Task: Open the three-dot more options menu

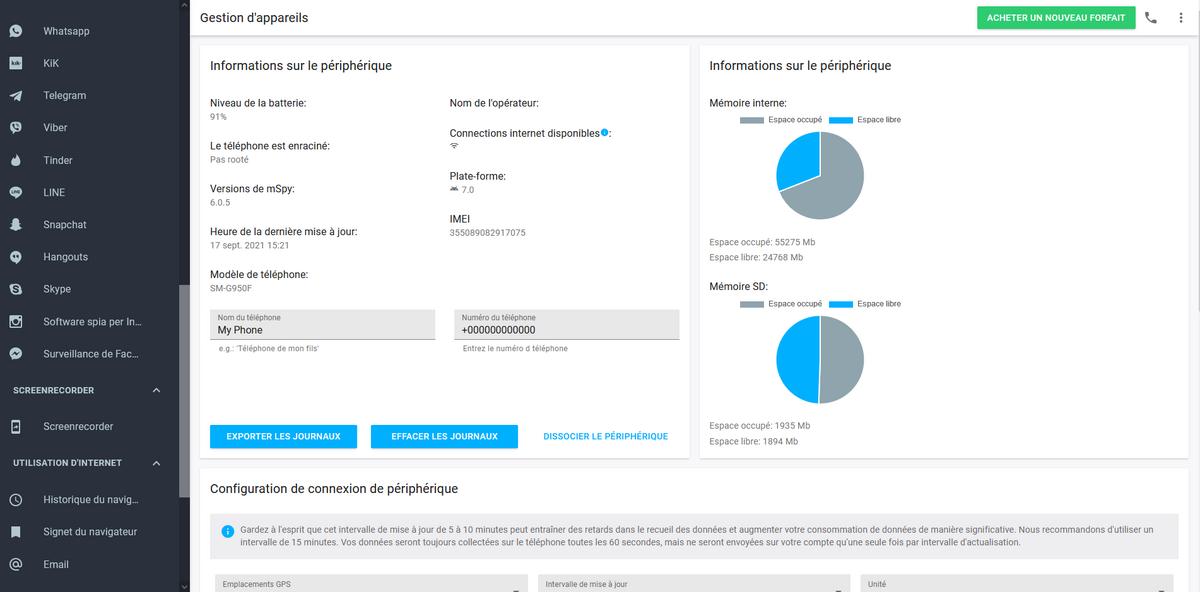Action: click(x=1180, y=18)
